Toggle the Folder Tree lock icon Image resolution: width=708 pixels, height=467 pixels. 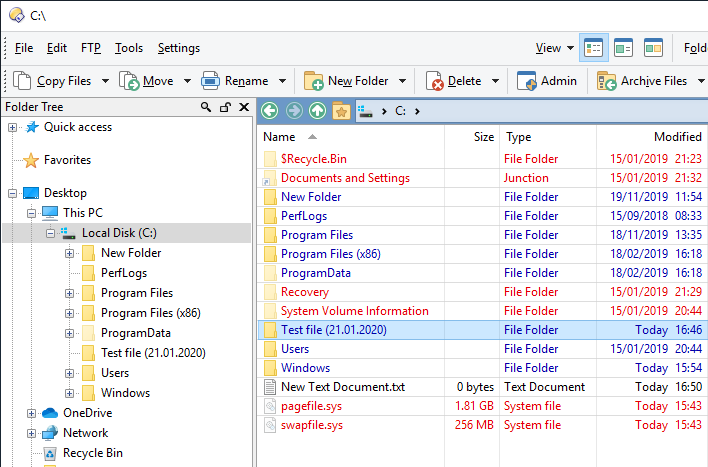pos(225,107)
